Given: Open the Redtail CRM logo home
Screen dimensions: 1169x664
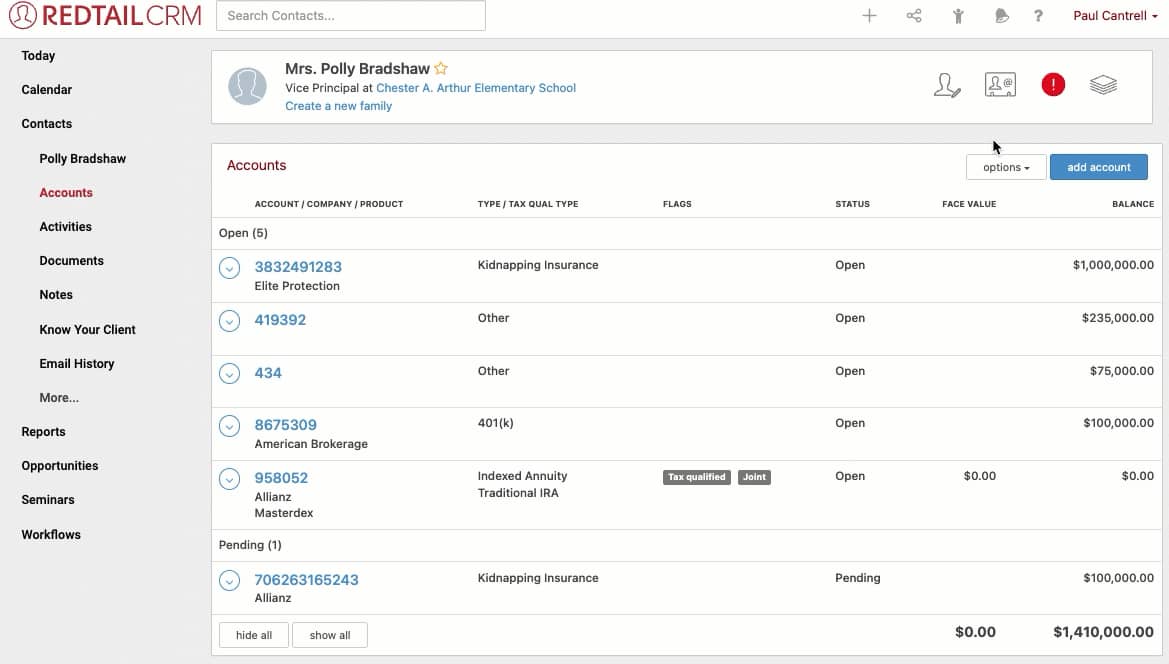Looking at the screenshot, I should [105, 16].
